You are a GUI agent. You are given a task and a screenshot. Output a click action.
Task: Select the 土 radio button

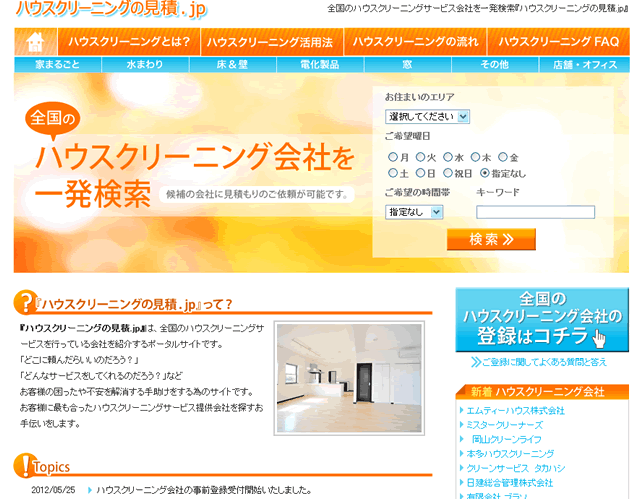tap(393, 173)
